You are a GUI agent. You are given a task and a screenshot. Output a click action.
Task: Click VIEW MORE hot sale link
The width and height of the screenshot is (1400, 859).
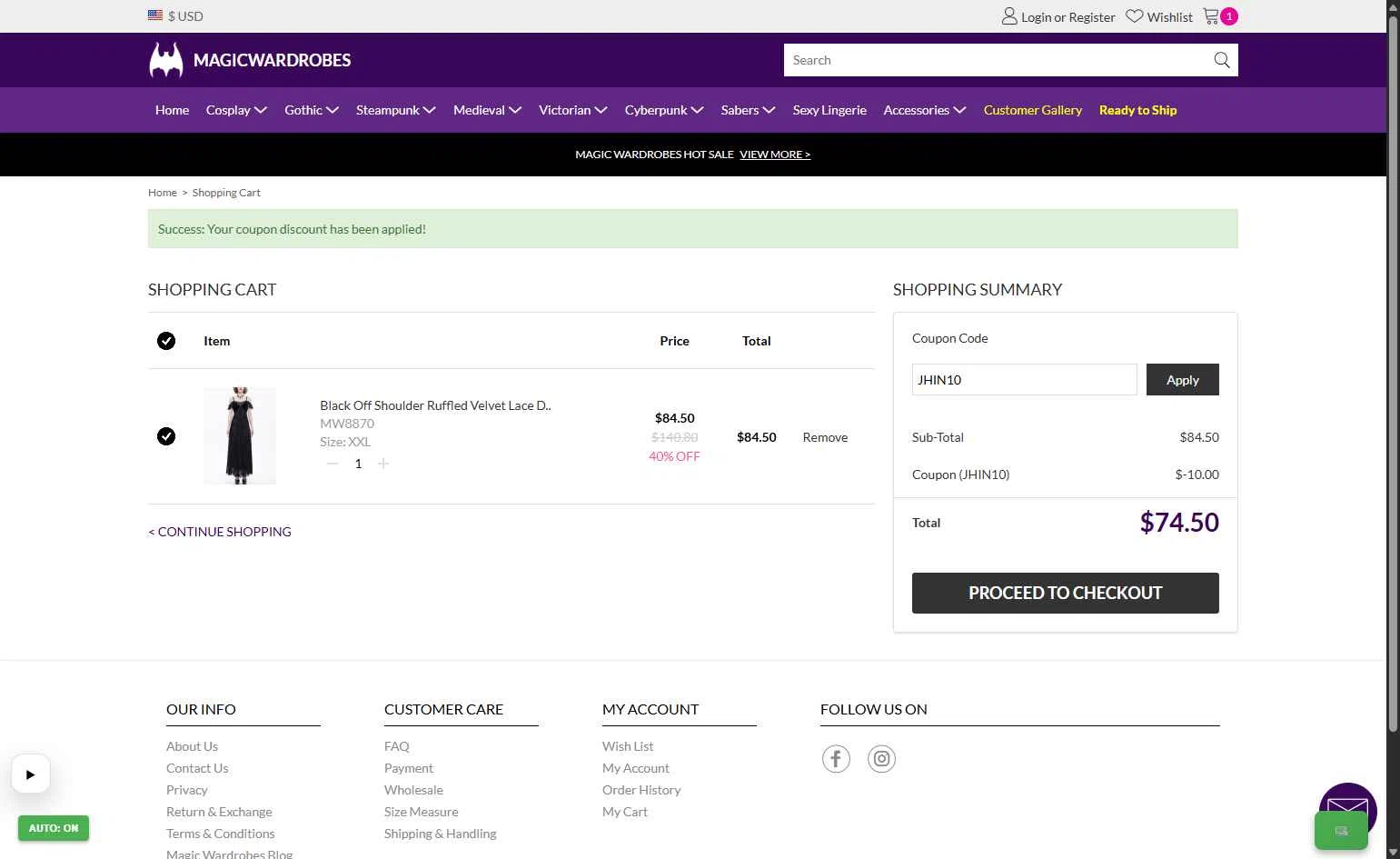coord(775,155)
